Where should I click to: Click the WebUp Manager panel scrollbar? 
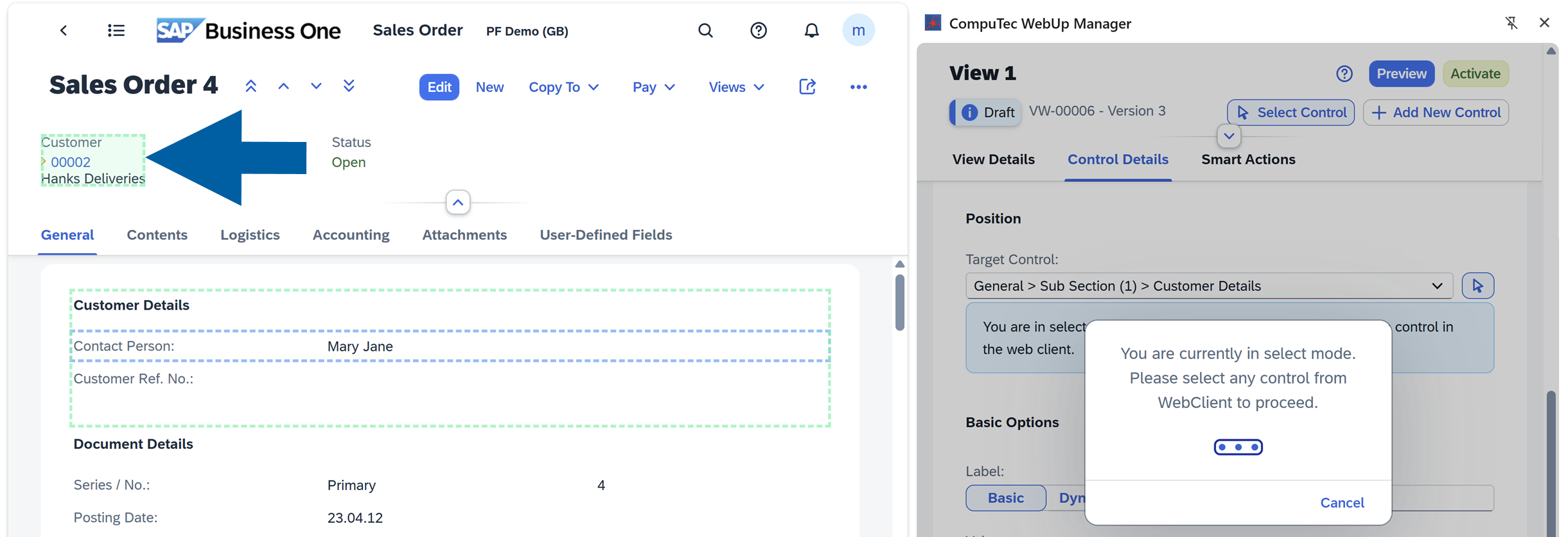point(1551,462)
